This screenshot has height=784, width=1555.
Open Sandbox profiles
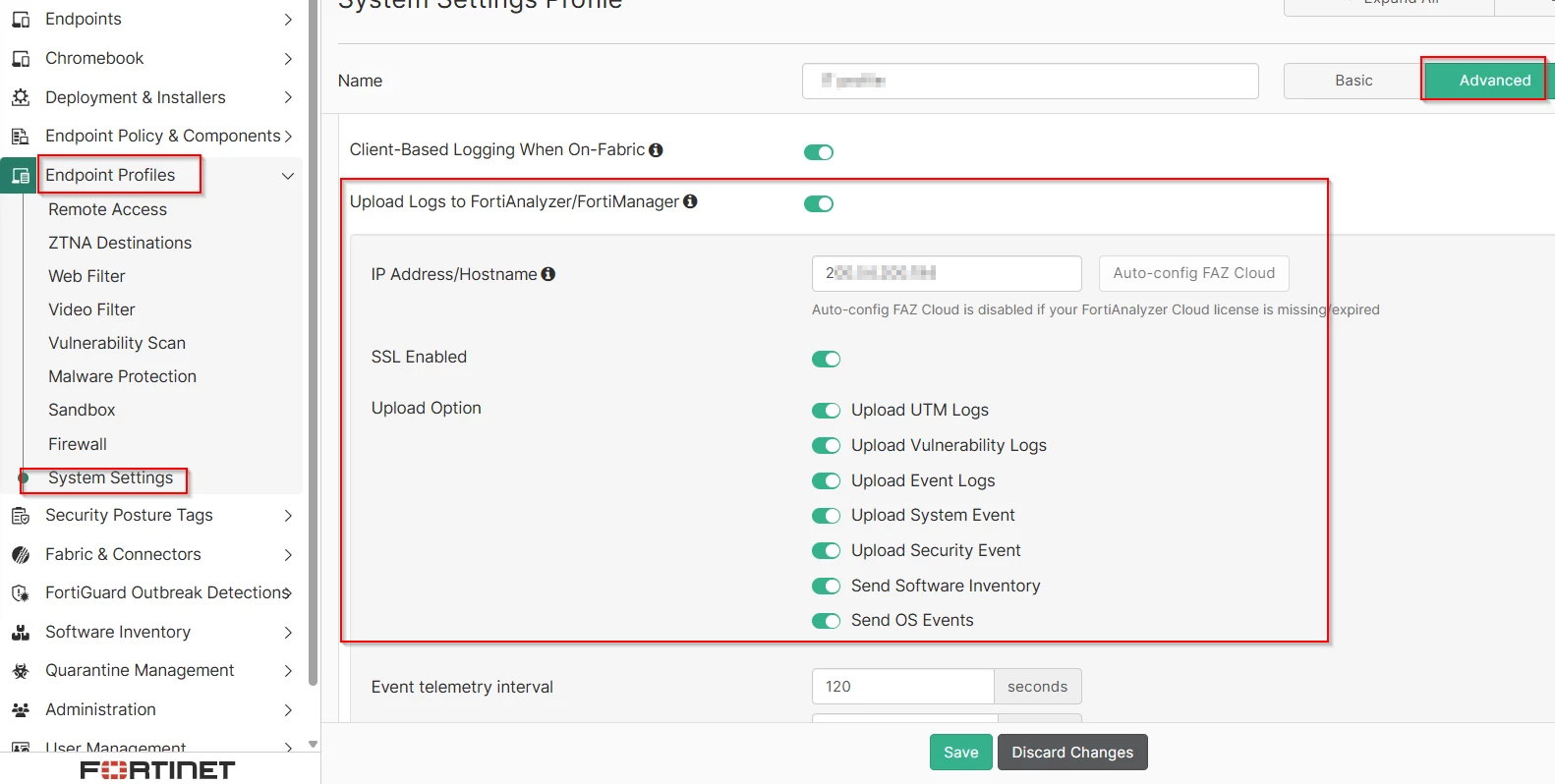(83, 410)
